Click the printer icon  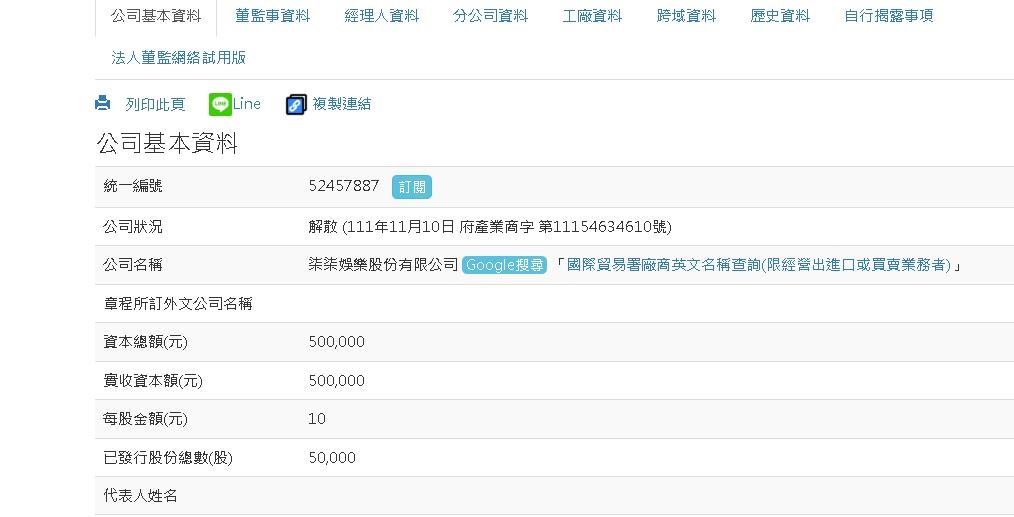pos(103,104)
